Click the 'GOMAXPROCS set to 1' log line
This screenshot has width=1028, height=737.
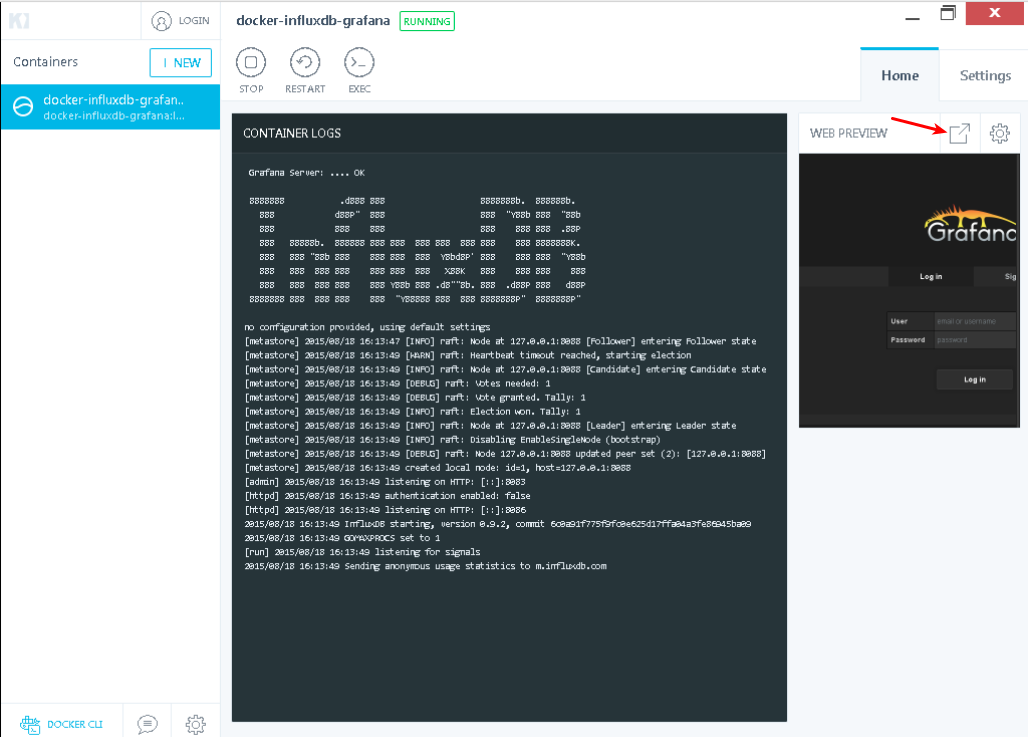pos(342,538)
